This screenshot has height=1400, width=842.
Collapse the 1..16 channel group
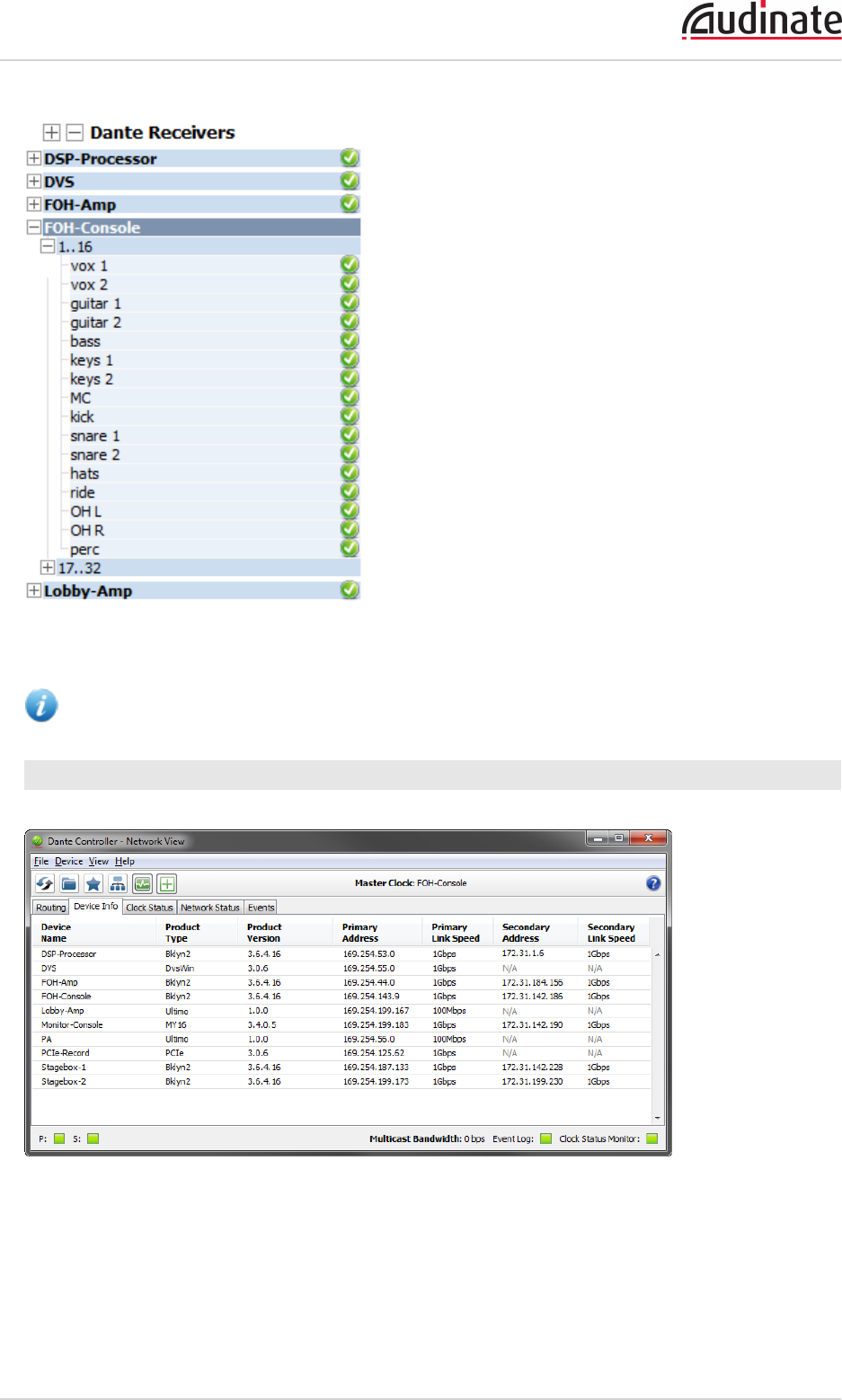pyautogui.click(x=48, y=246)
